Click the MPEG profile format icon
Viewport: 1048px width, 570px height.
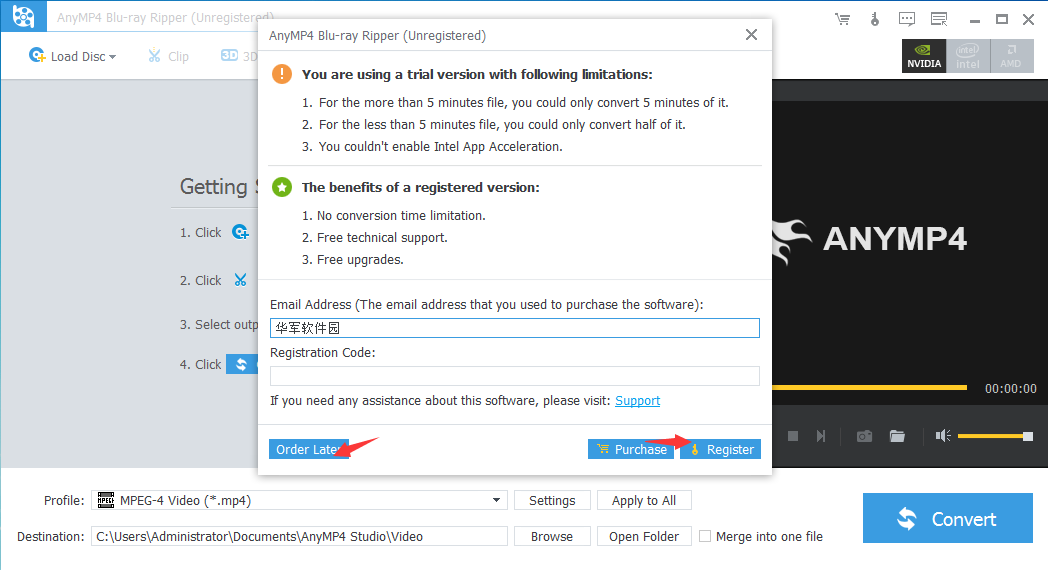pyautogui.click(x=106, y=500)
